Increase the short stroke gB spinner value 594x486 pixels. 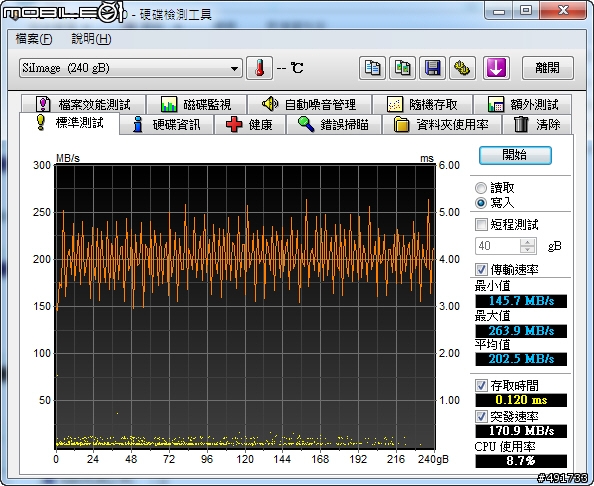(x=527, y=242)
